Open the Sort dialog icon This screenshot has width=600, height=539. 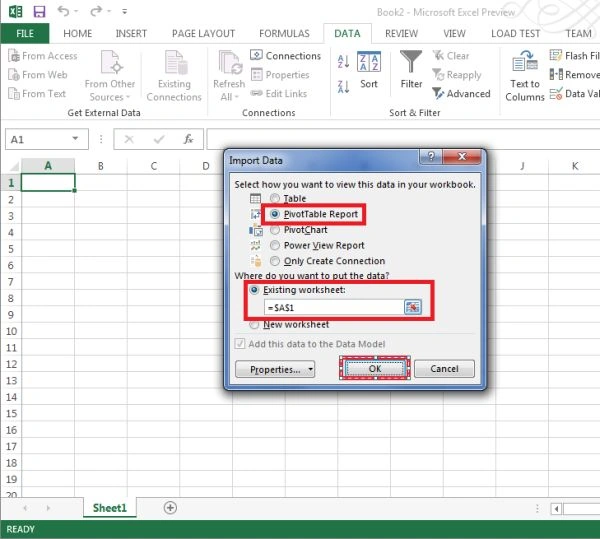pyautogui.click(x=368, y=62)
